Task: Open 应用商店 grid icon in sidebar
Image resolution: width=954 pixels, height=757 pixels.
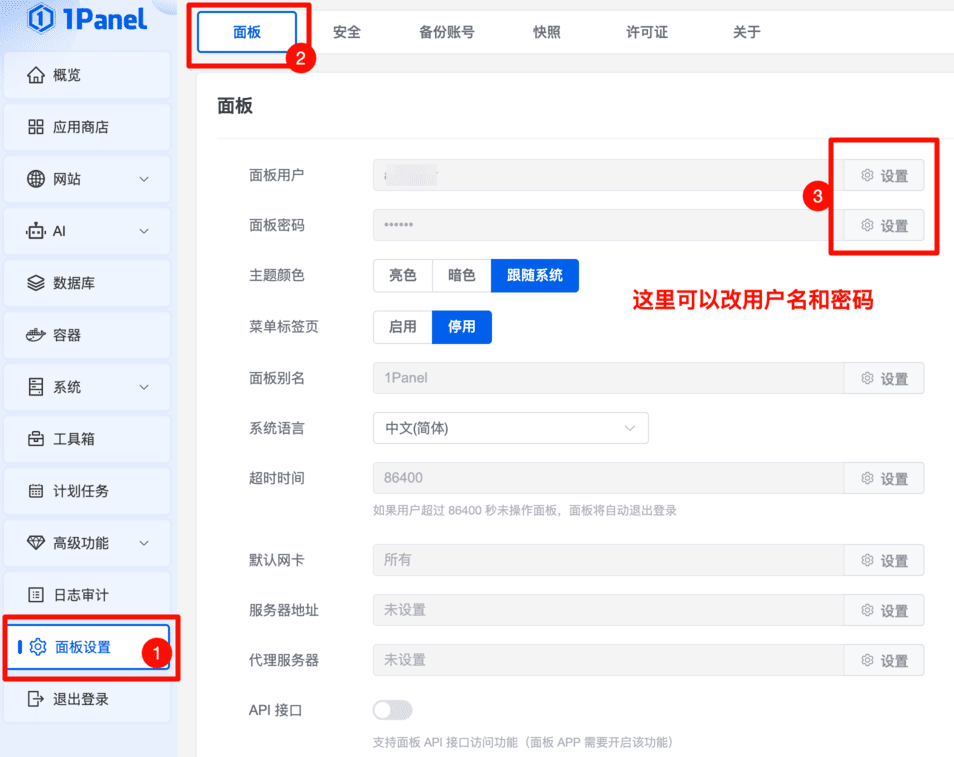Action: (x=36, y=127)
